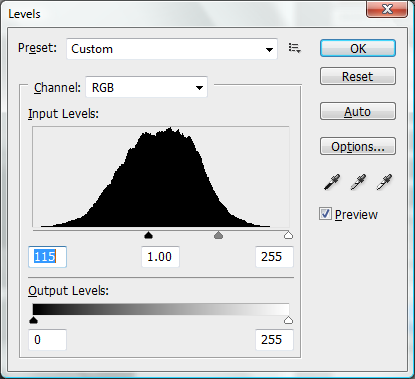Viewport: 415px width, 379px height.
Task: Select the black point eyedropper
Action: (332, 182)
